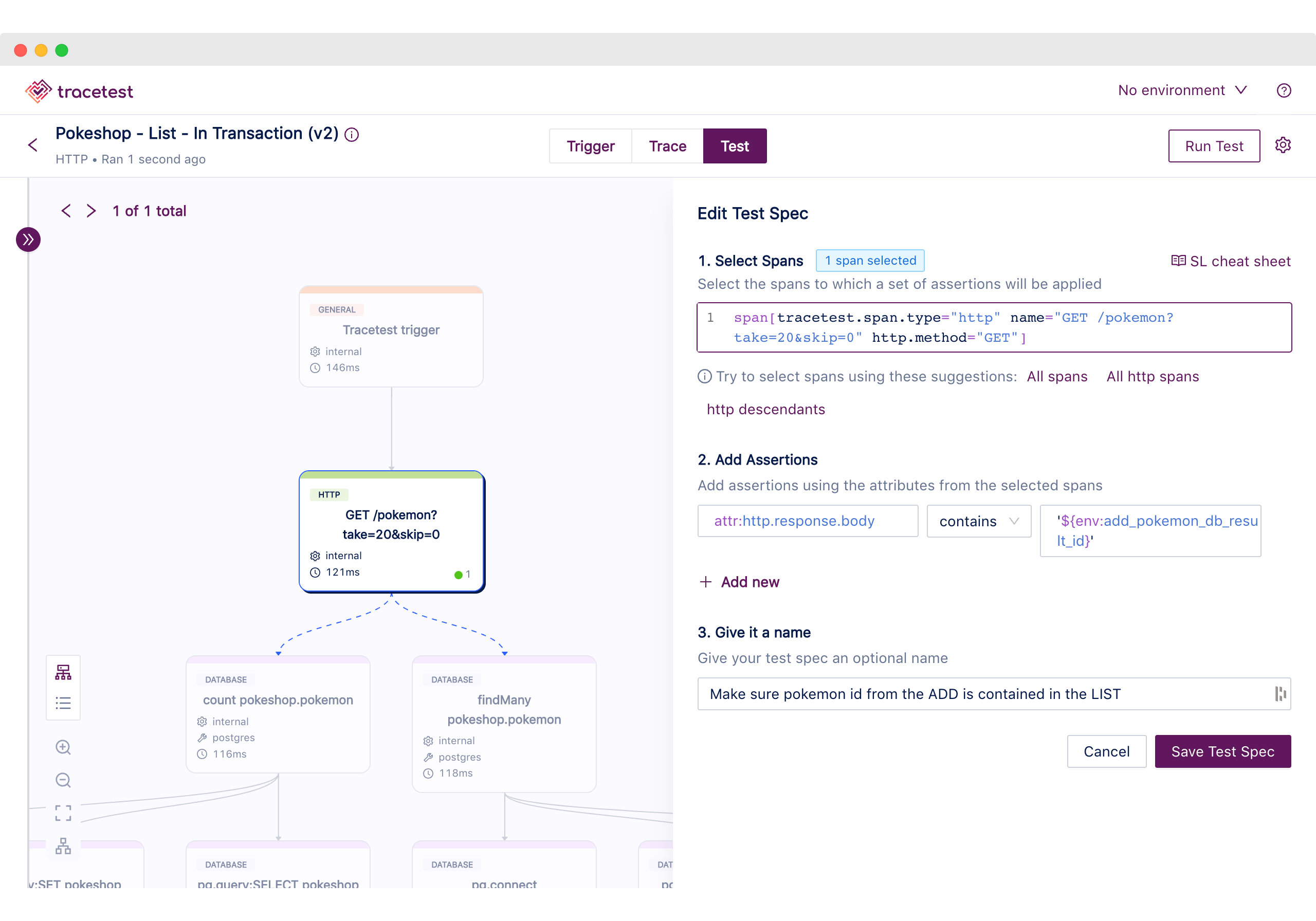The width and height of the screenshot is (1316, 921).
Task: Cancel editing the test spec
Action: pos(1106,751)
